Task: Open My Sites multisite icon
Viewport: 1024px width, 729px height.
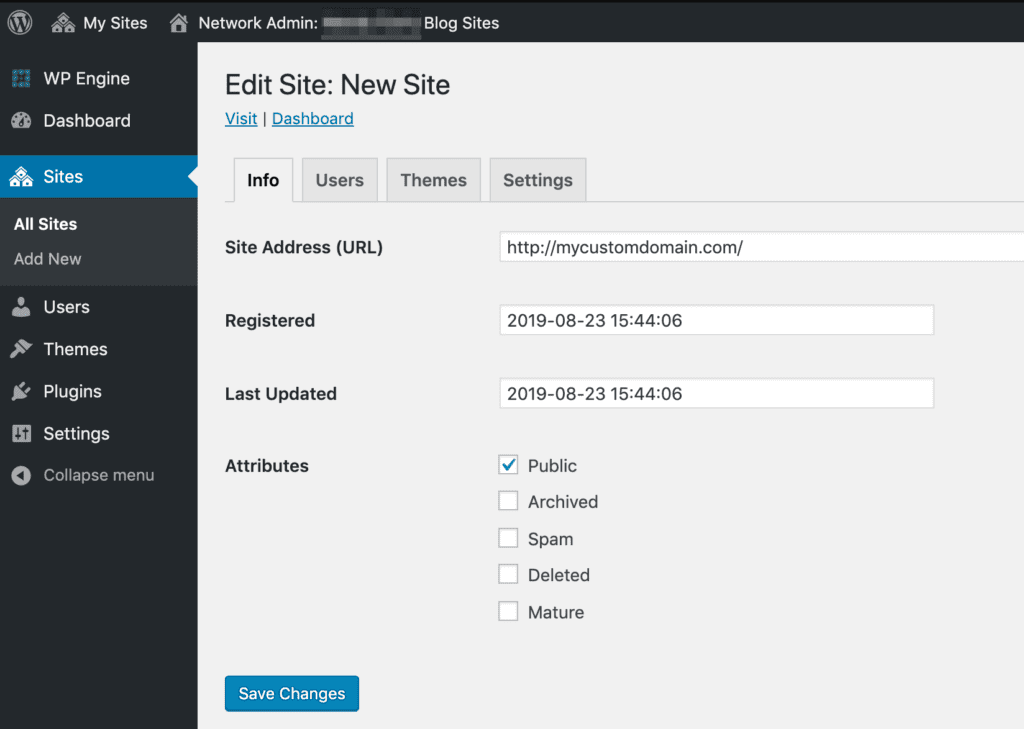Action: [x=63, y=22]
